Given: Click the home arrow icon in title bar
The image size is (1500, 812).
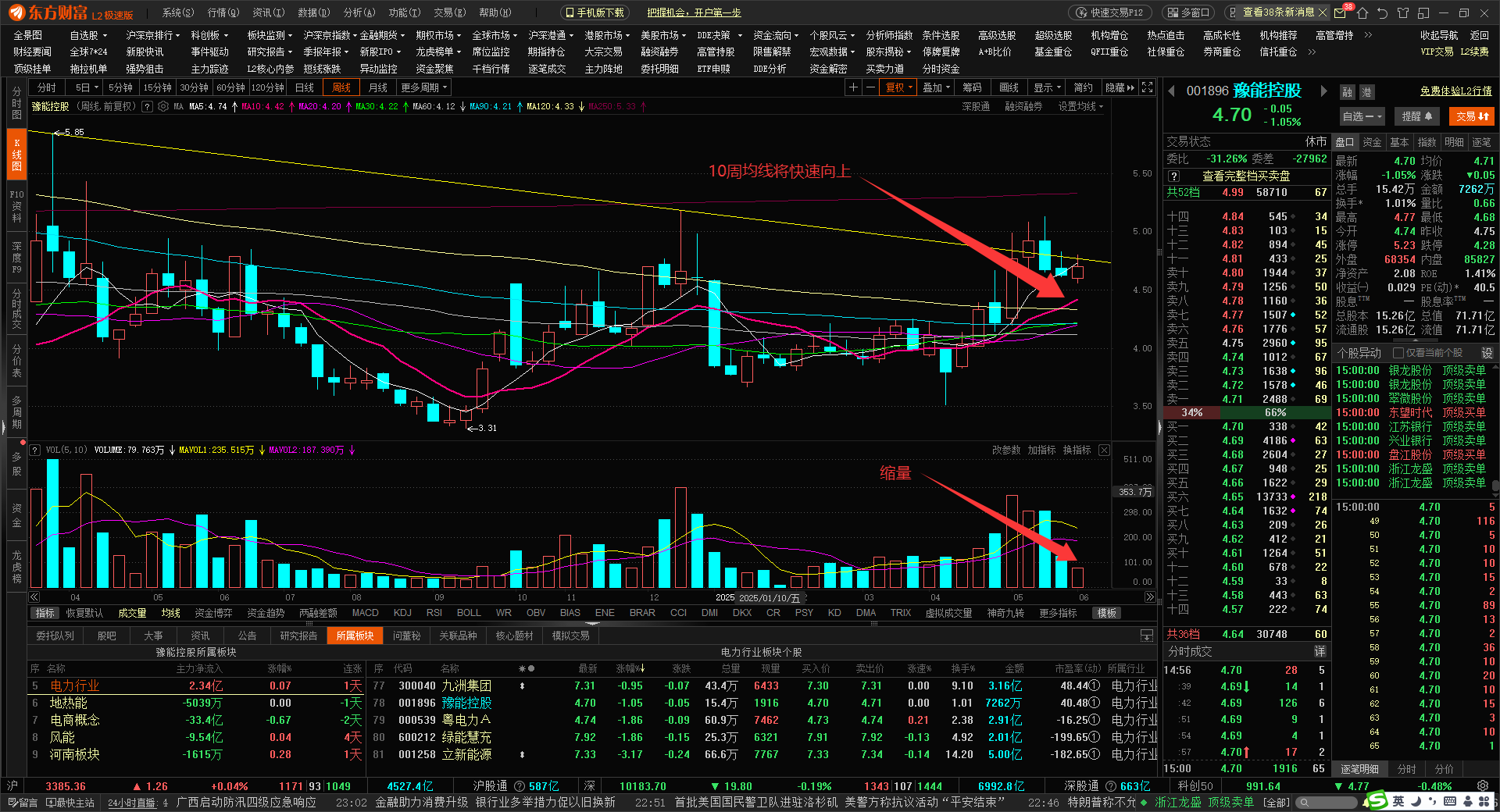Looking at the screenshot, I should pos(1362,12).
